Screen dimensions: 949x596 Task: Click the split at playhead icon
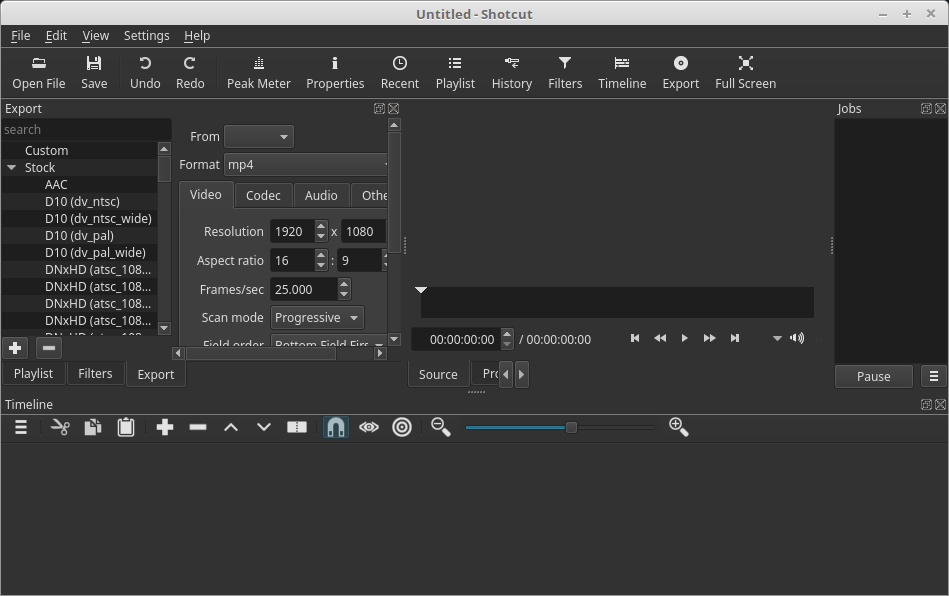pyautogui.click(x=297, y=428)
